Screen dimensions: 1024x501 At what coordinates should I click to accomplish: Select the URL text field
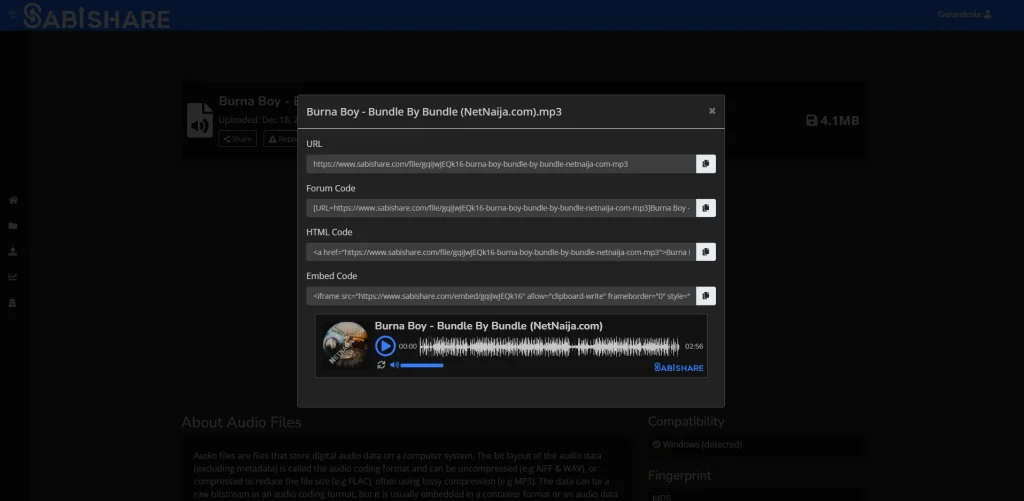pos(501,164)
